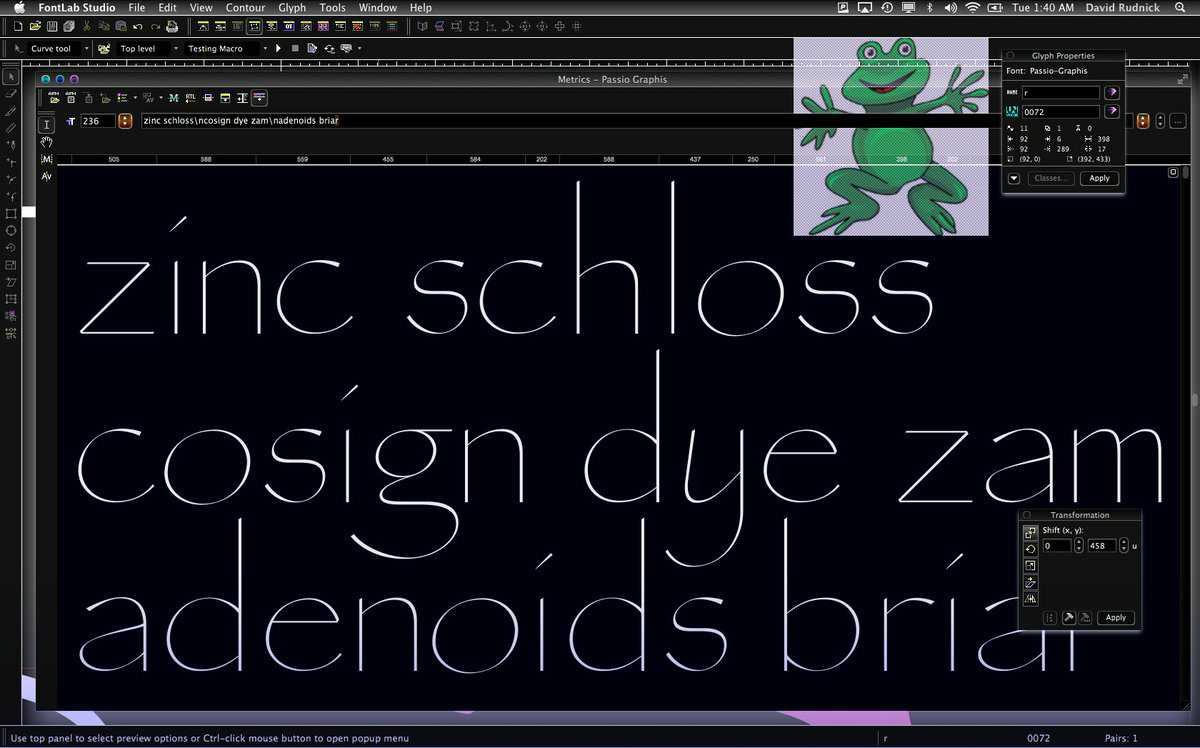The height and width of the screenshot is (748, 1200).
Task: Select the Rectangle tool in the toolbox
Action: tap(11, 214)
